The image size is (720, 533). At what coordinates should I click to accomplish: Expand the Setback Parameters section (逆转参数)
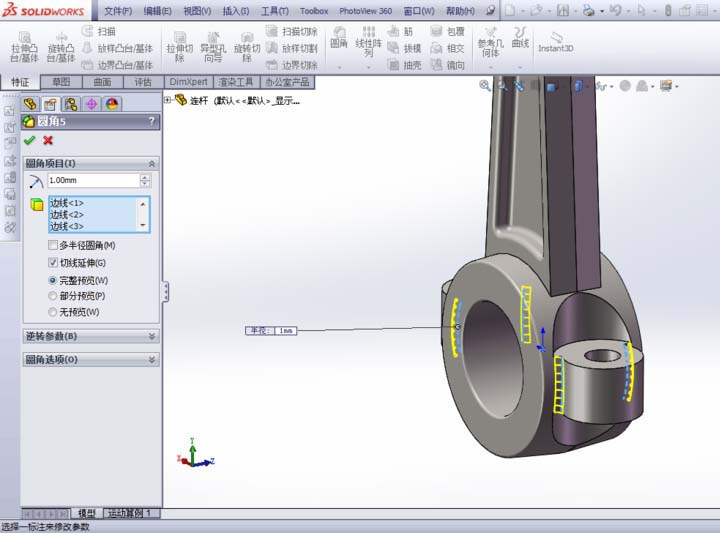(152, 337)
